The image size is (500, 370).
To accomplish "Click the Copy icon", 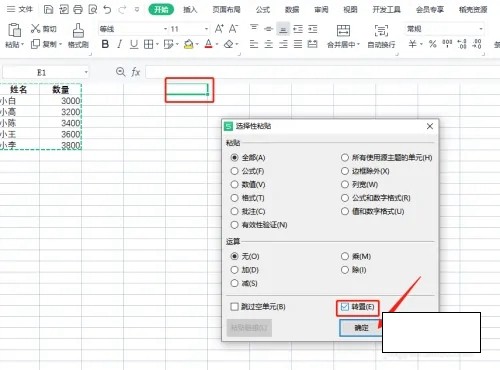I will pos(35,44).
